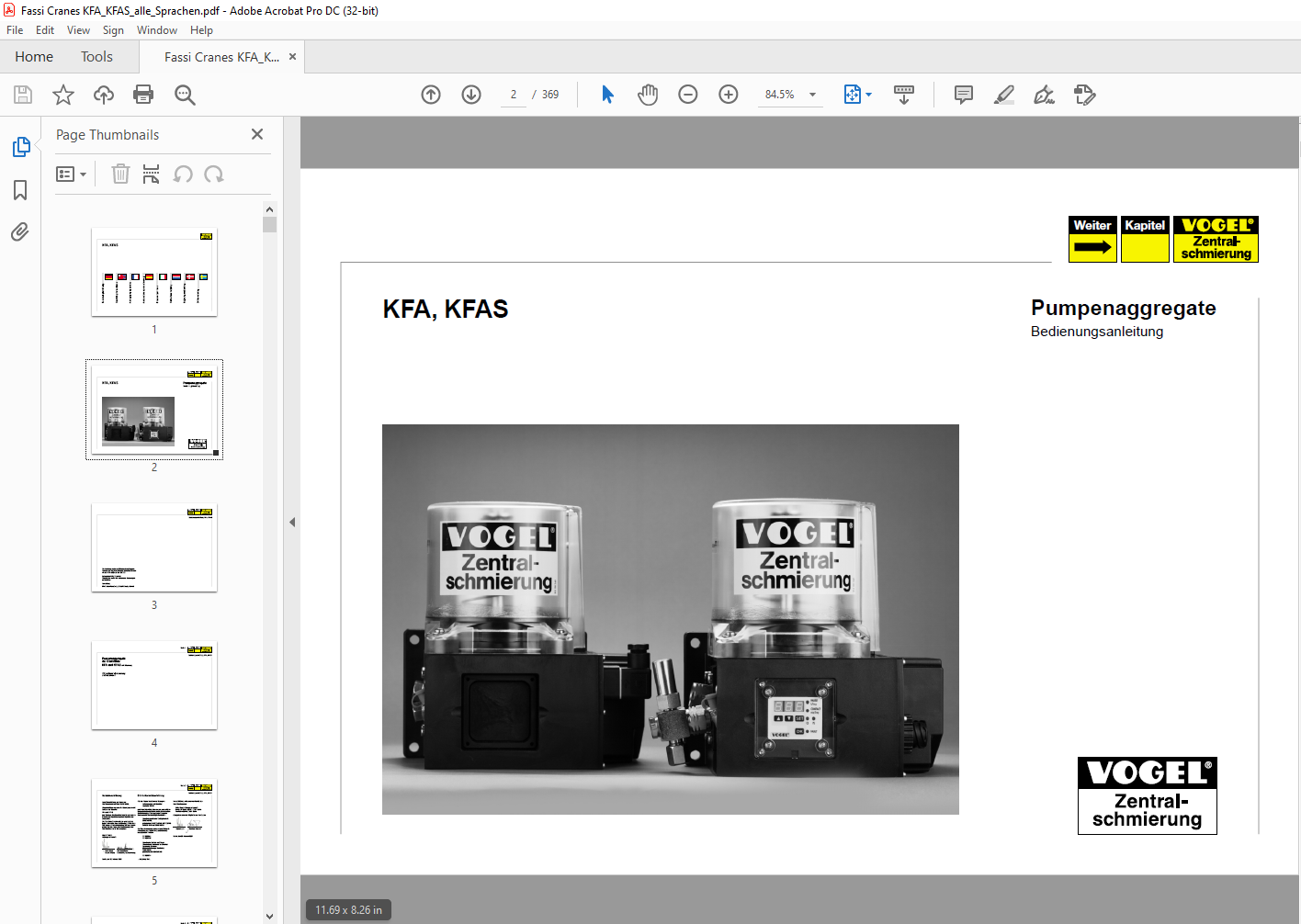
Task: Open the File menu
Action: pyautogui.click(x=15, y=30)
